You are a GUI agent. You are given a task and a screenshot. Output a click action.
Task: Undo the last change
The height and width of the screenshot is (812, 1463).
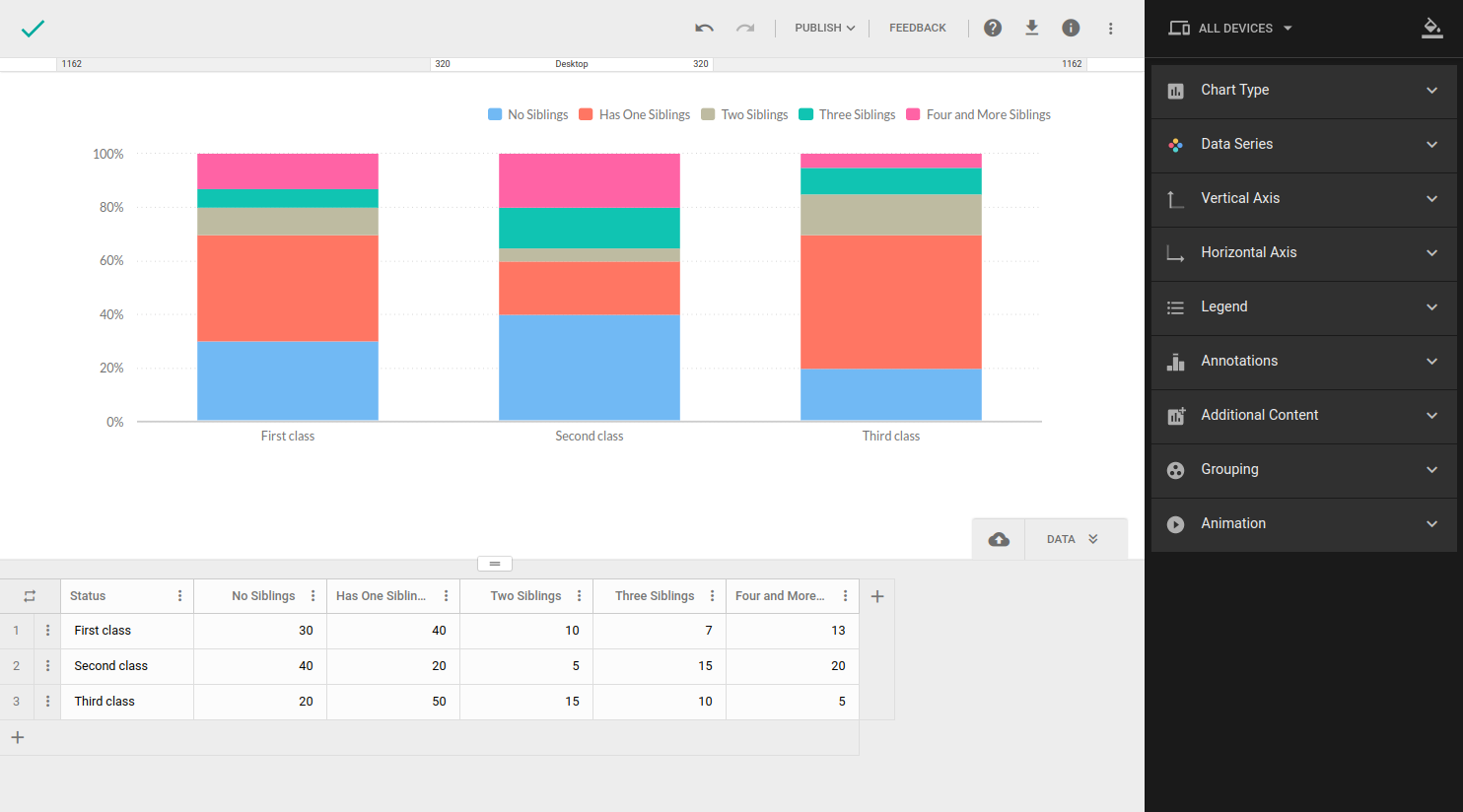click(704, 29)
